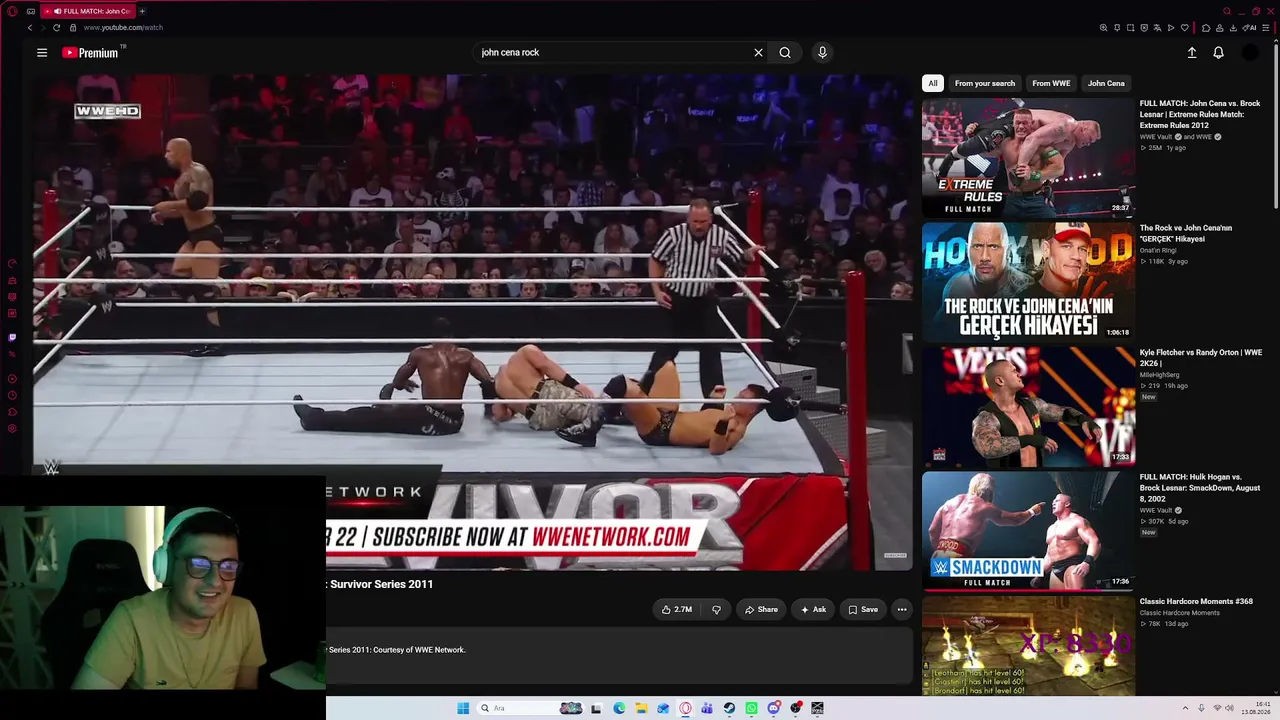Open the YouTube guide hamburger menu
This screenshot has height=720, width=1280.
pyautogui.click(x=42, y=53)
